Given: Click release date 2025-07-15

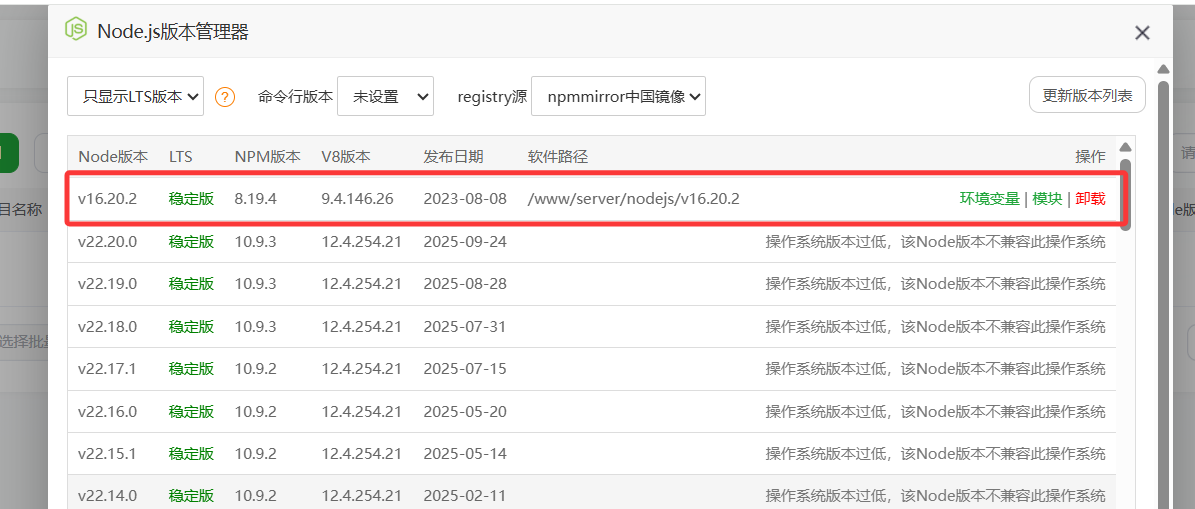Looking at the screenshot, I should pyautogui.click(x=465, y=369).
